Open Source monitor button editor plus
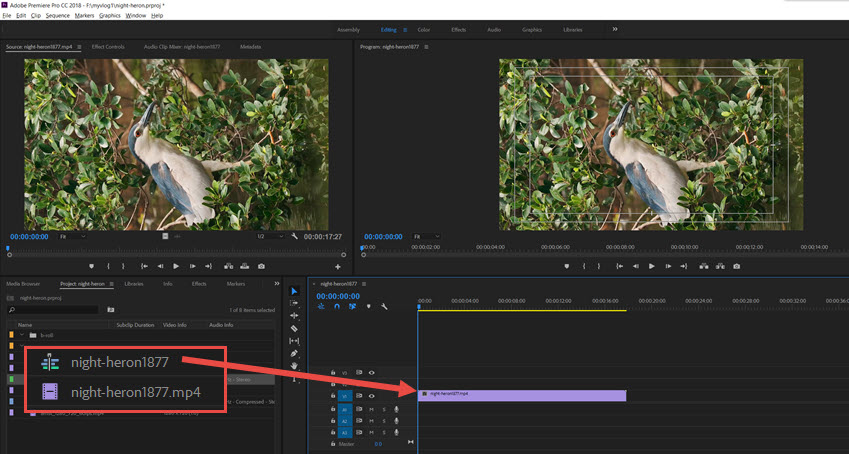849x454 pixels. pos(338,267)
